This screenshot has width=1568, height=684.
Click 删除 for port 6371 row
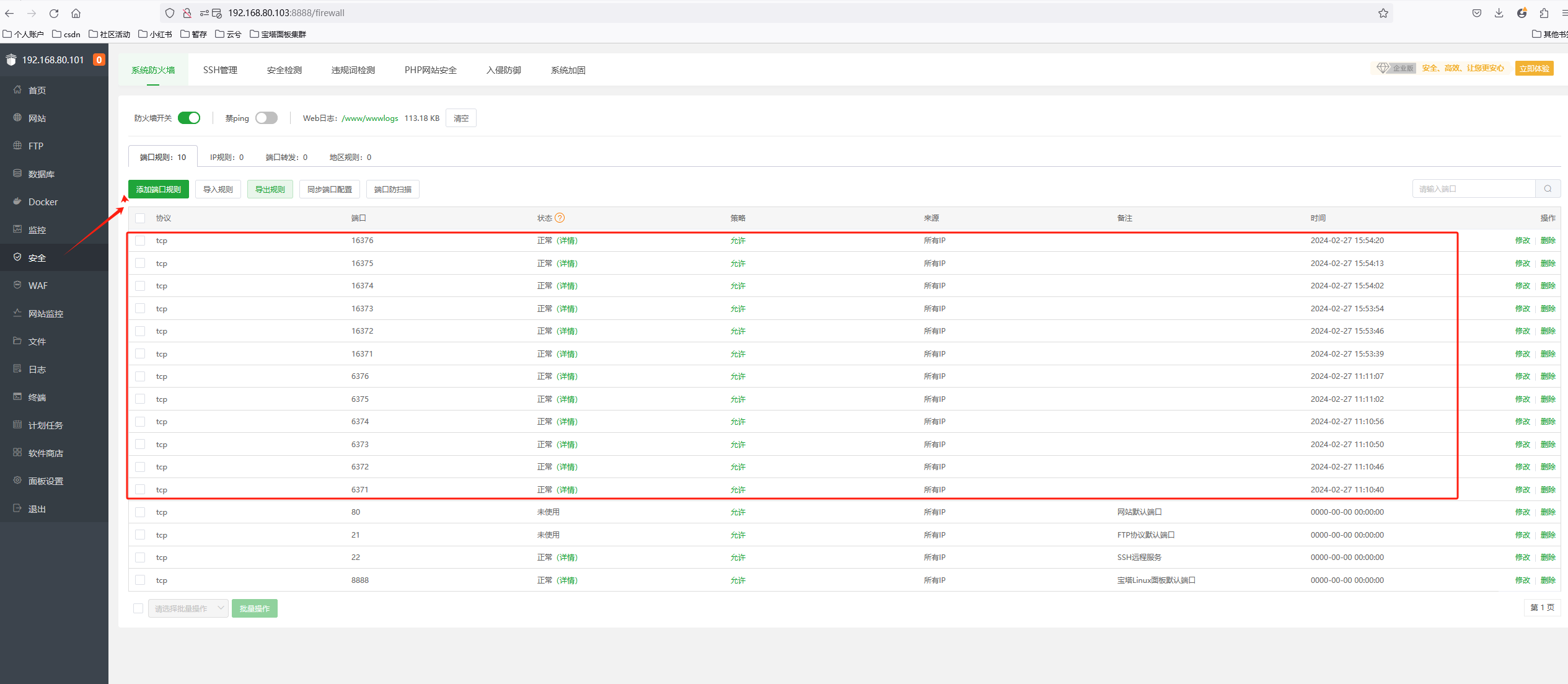pyautogui.click(x=1548, y=490)
